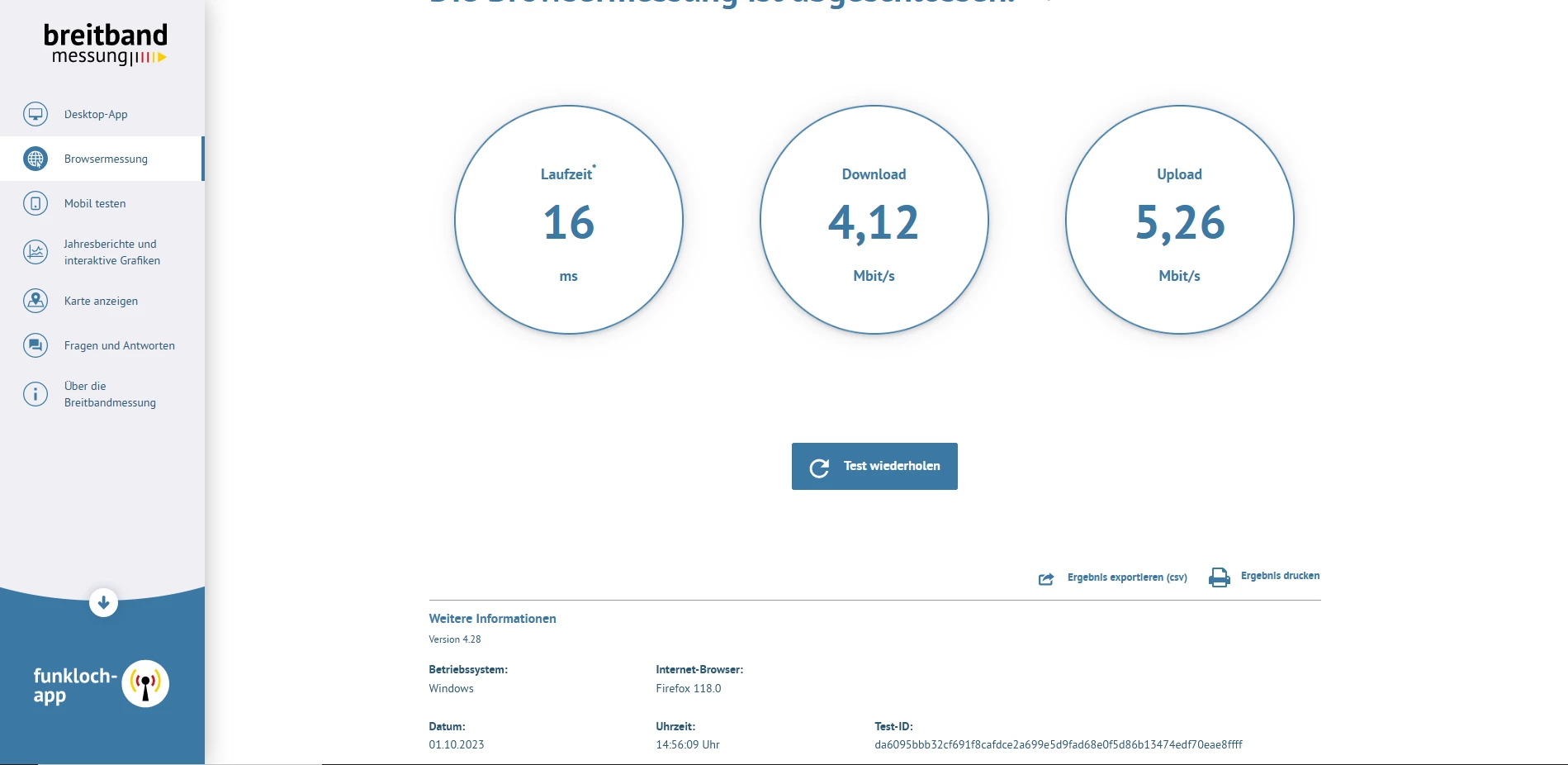Click the Download label

[x=874, y=174]
